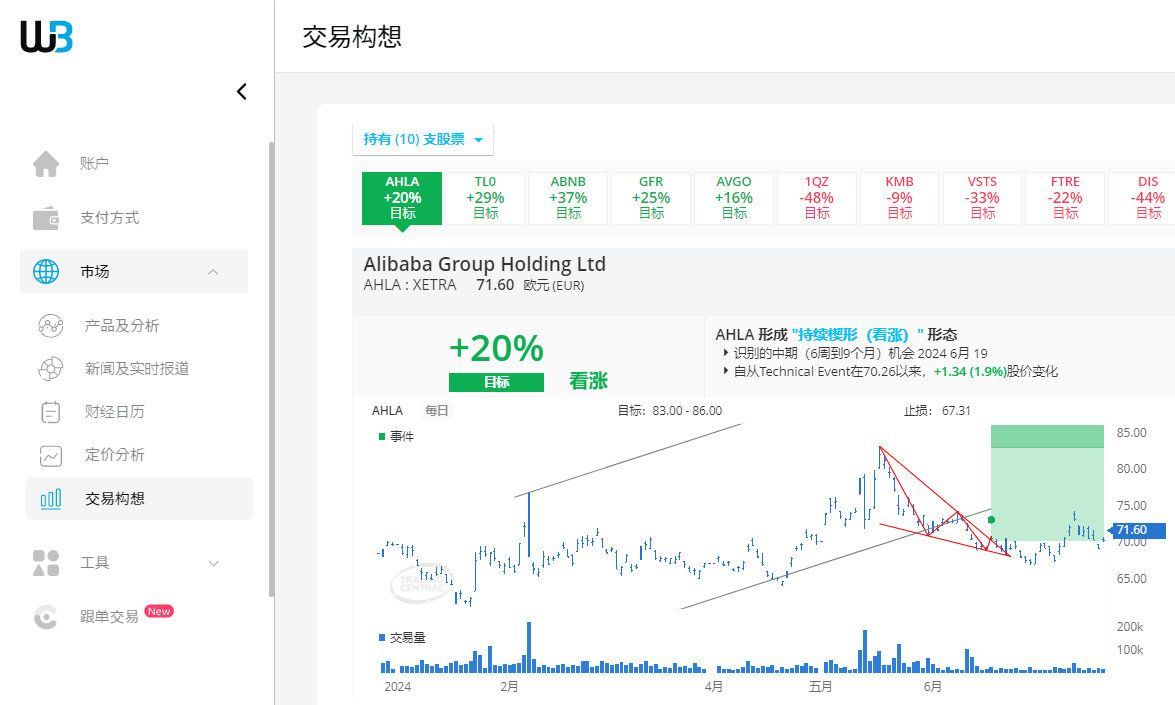Viewport: 1175px width, 705px height.
Task: Open 产品及分析 icon
Action: [x=50, y=326]
